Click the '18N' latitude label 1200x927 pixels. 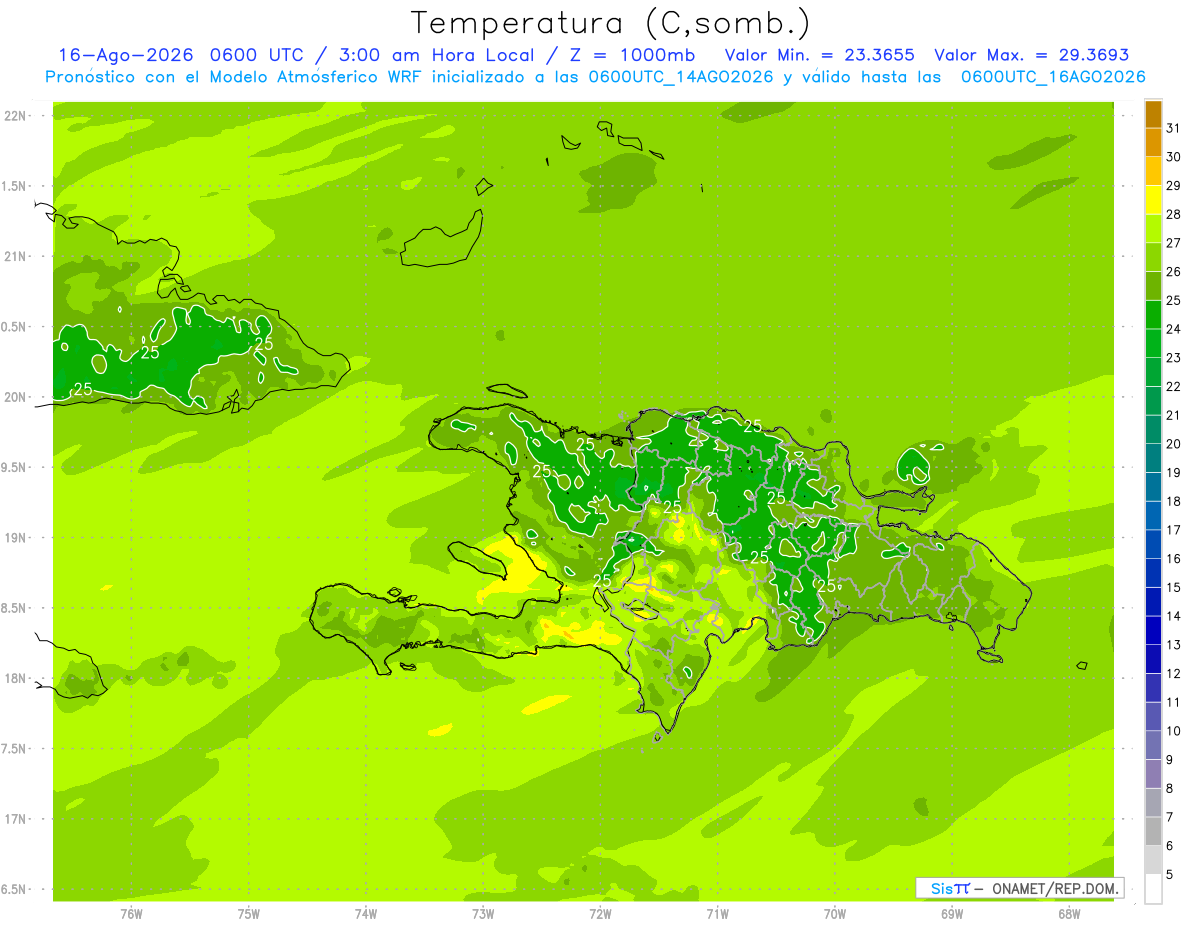[16, 678]
